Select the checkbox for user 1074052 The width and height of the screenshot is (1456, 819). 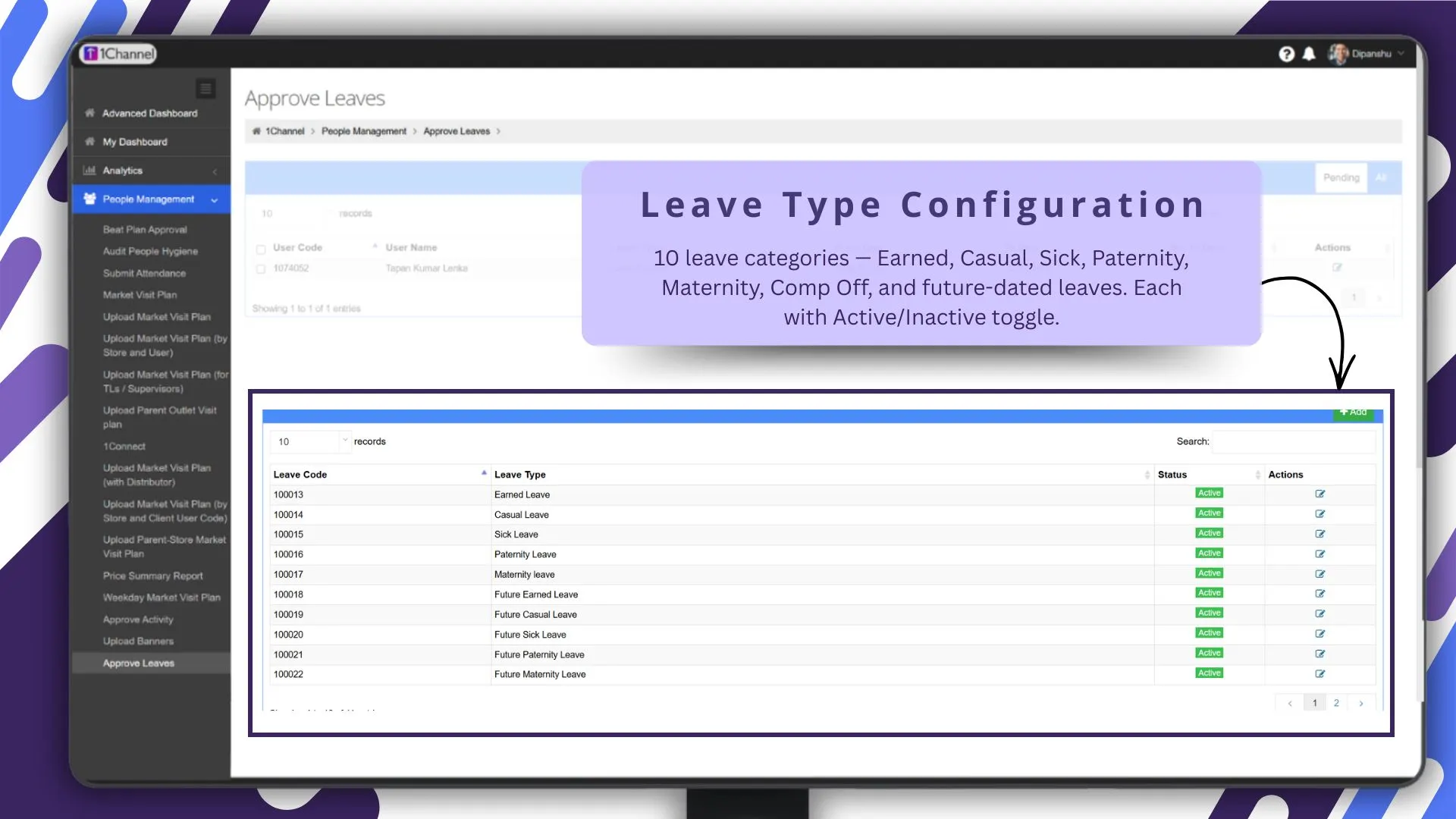(x=261, y=268)
